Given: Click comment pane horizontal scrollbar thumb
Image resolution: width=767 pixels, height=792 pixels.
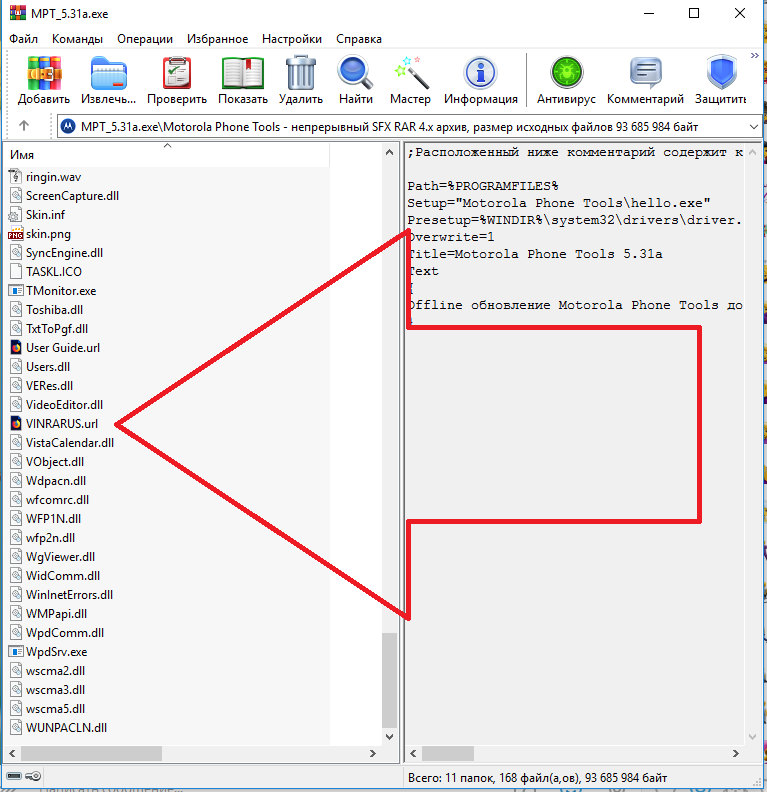Looking at the screenshot, I should tap(448, 753).
